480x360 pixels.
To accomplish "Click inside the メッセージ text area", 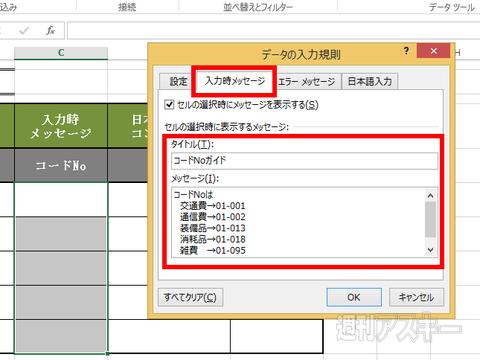I will tap(298, 222).
